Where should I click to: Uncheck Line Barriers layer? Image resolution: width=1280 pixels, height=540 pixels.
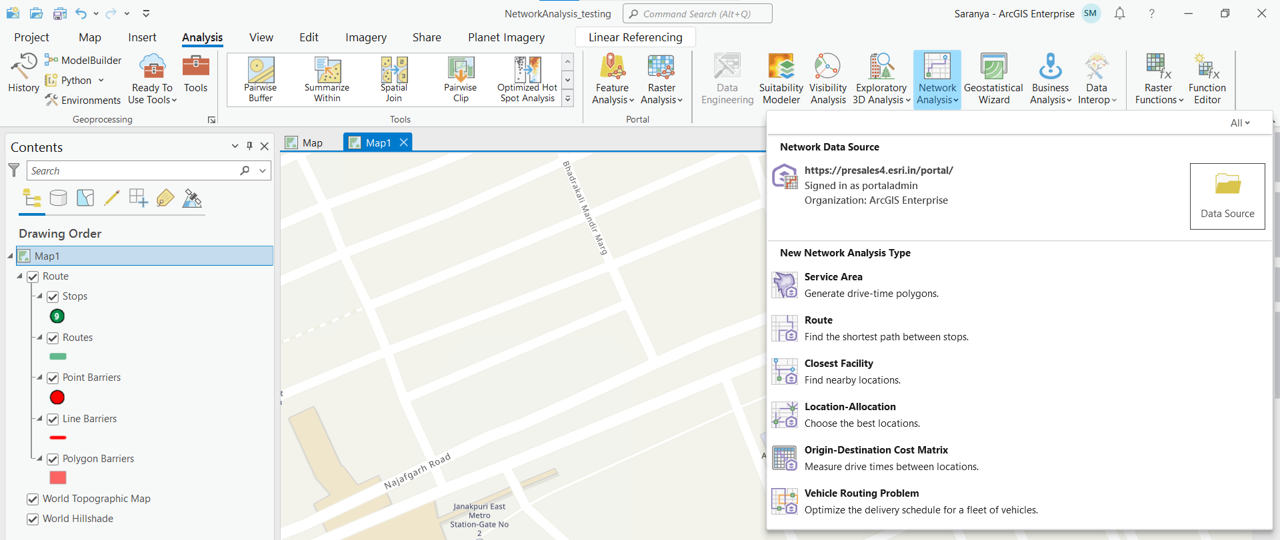[x=53, y=419]
